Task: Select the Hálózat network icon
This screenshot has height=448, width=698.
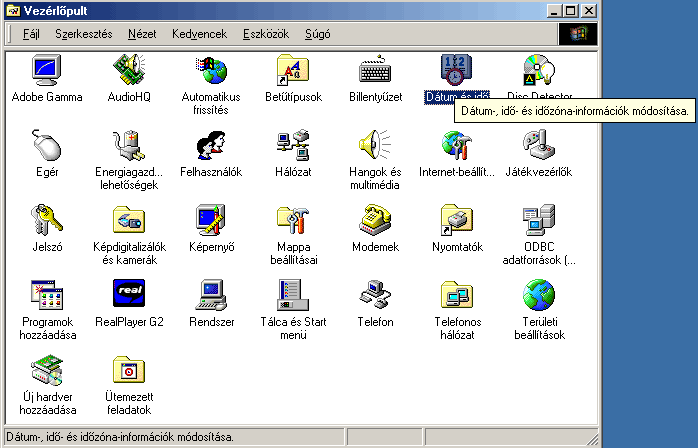Action: coord(293,146)
